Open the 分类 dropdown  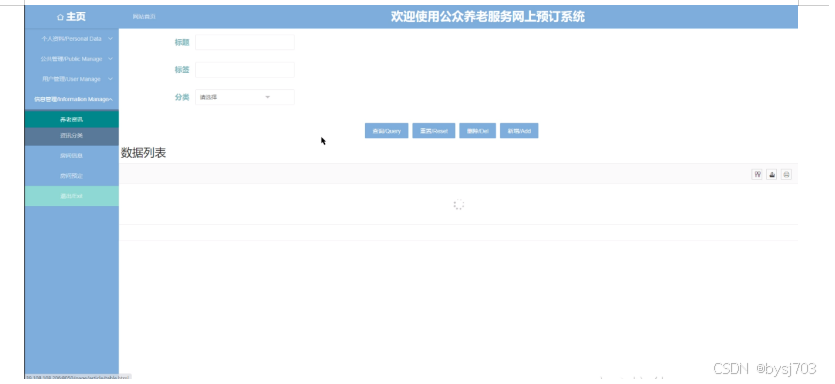point(245,97)
